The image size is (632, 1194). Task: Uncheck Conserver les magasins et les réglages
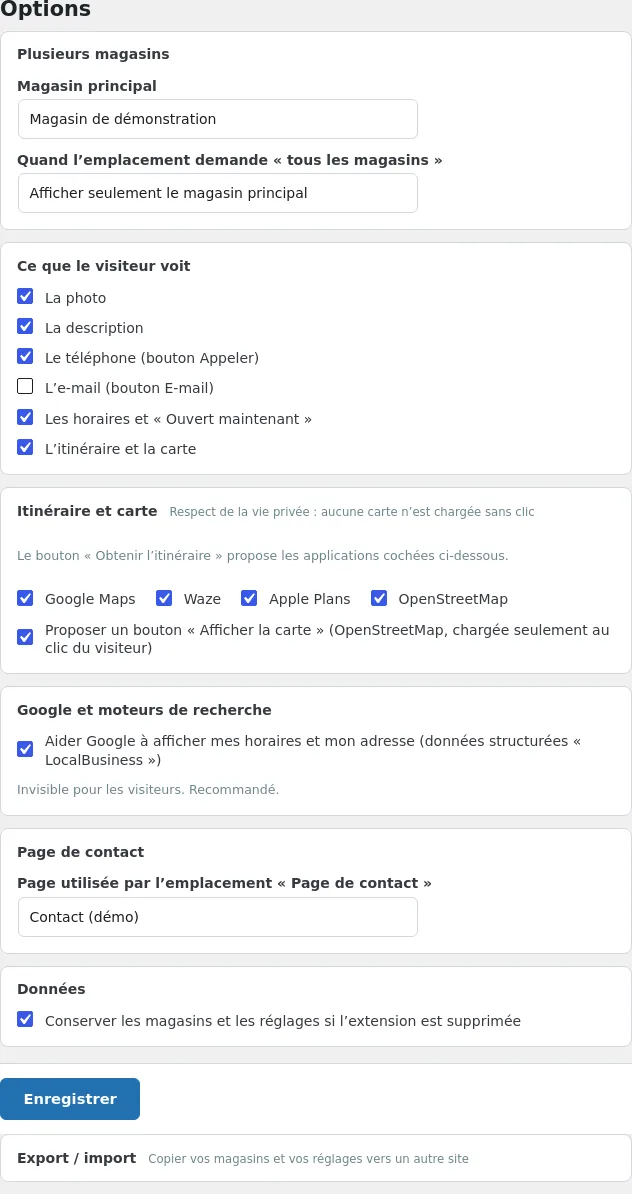[25, 1019]
